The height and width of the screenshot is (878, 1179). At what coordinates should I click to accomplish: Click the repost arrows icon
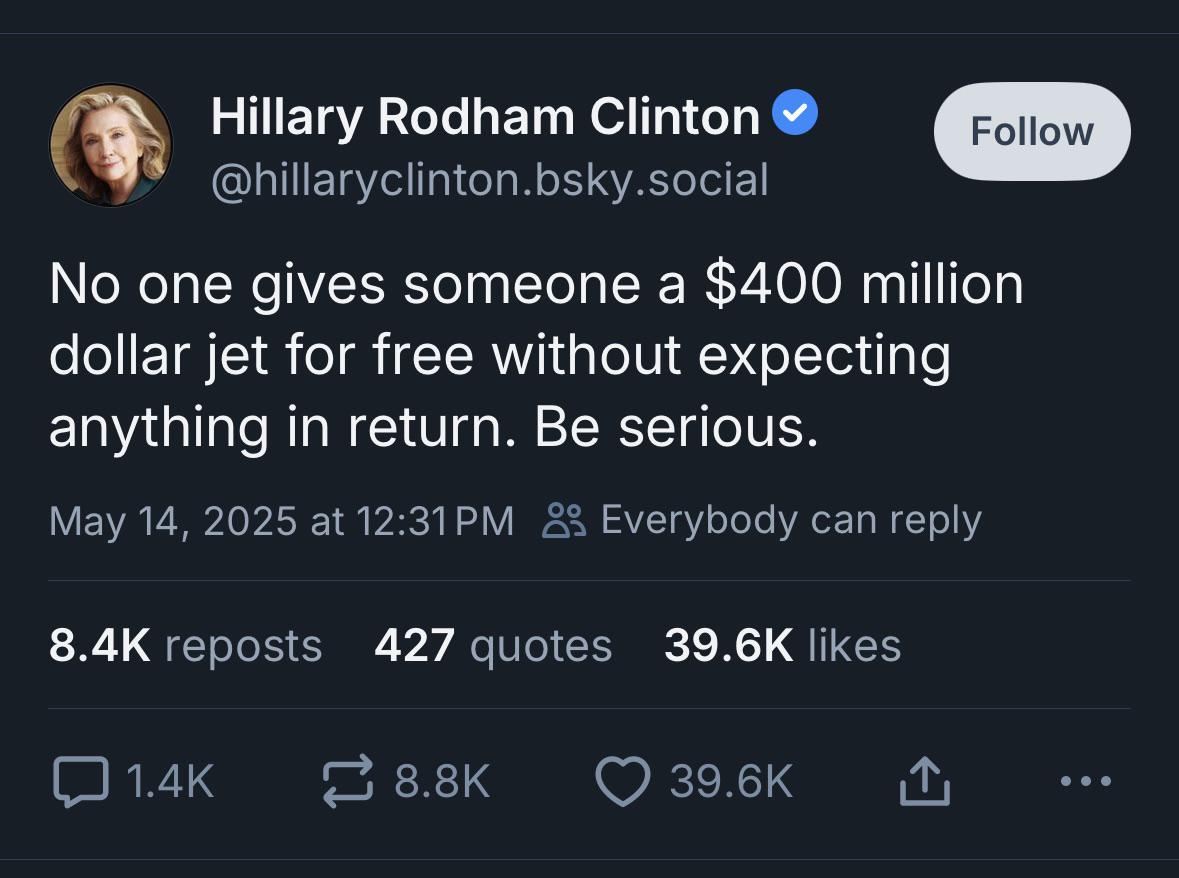point(349,782)
